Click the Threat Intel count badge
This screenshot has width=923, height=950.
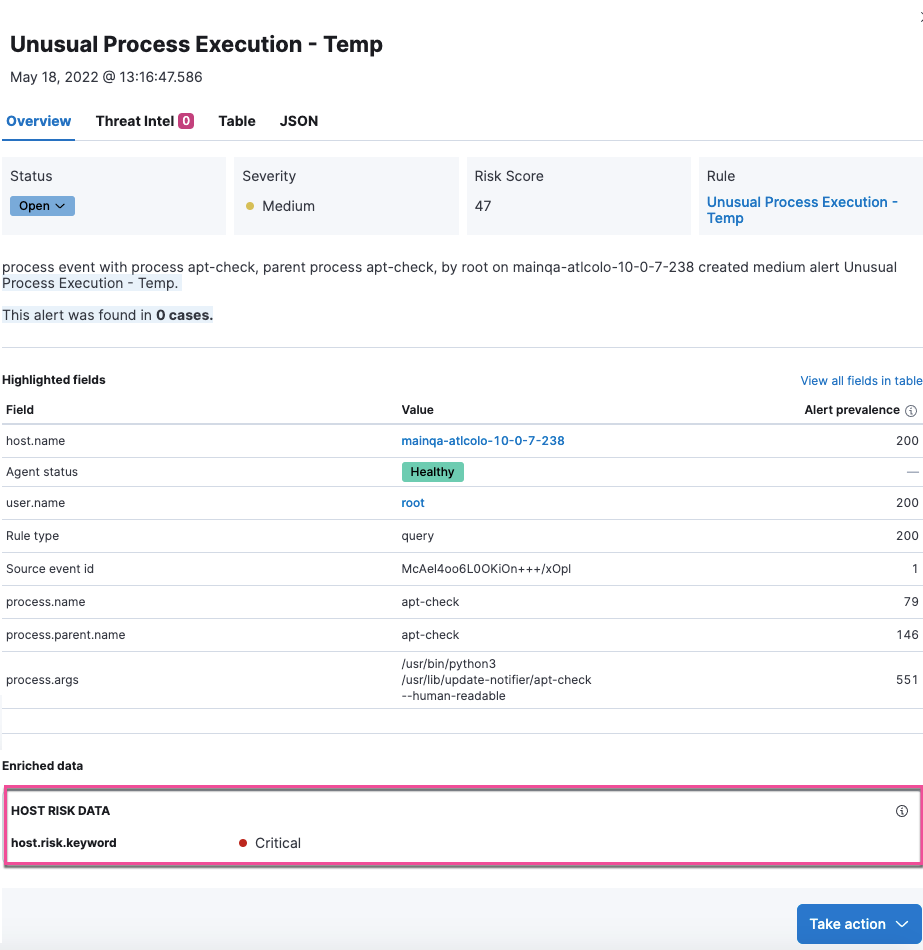186,121
